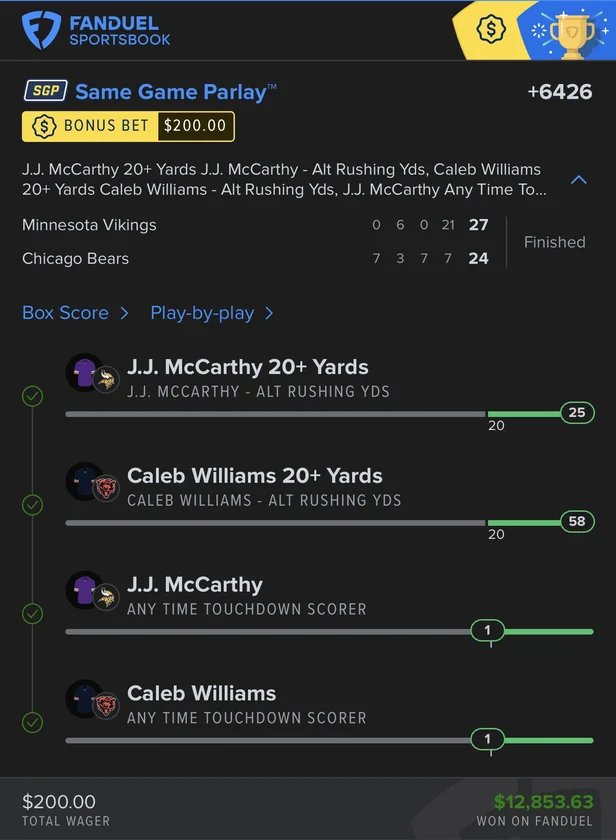The width and height of the screenshot is (616, 840).
Task: Tap the Bears jersey icon for Williams rushing
Action: [84, 481]
